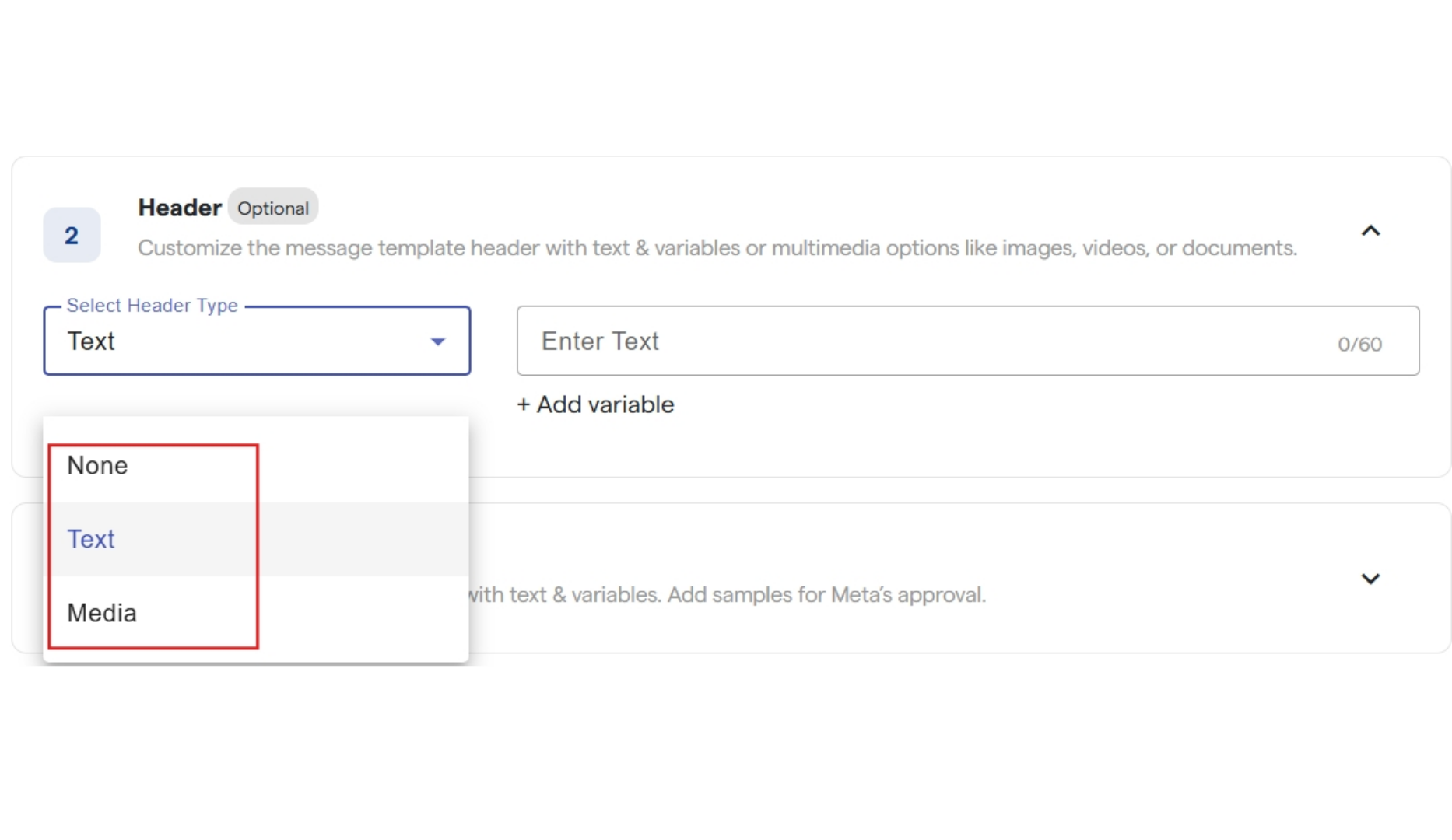Click the plus icon before Add variable
1452x840 pixels.
click(x=524, y=404)
